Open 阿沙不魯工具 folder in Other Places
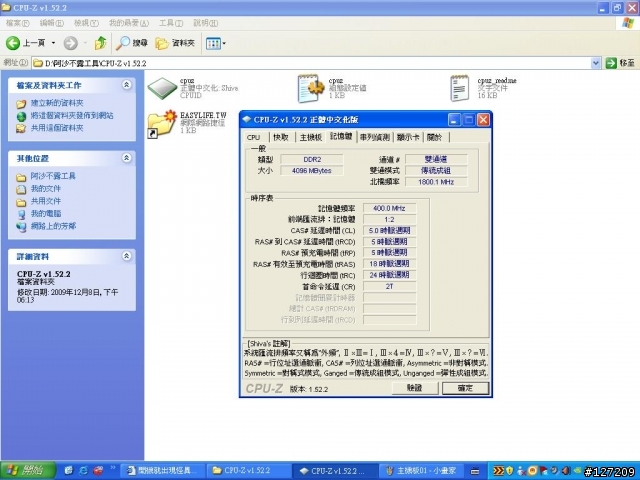640x480 pixels. point(53,176)
